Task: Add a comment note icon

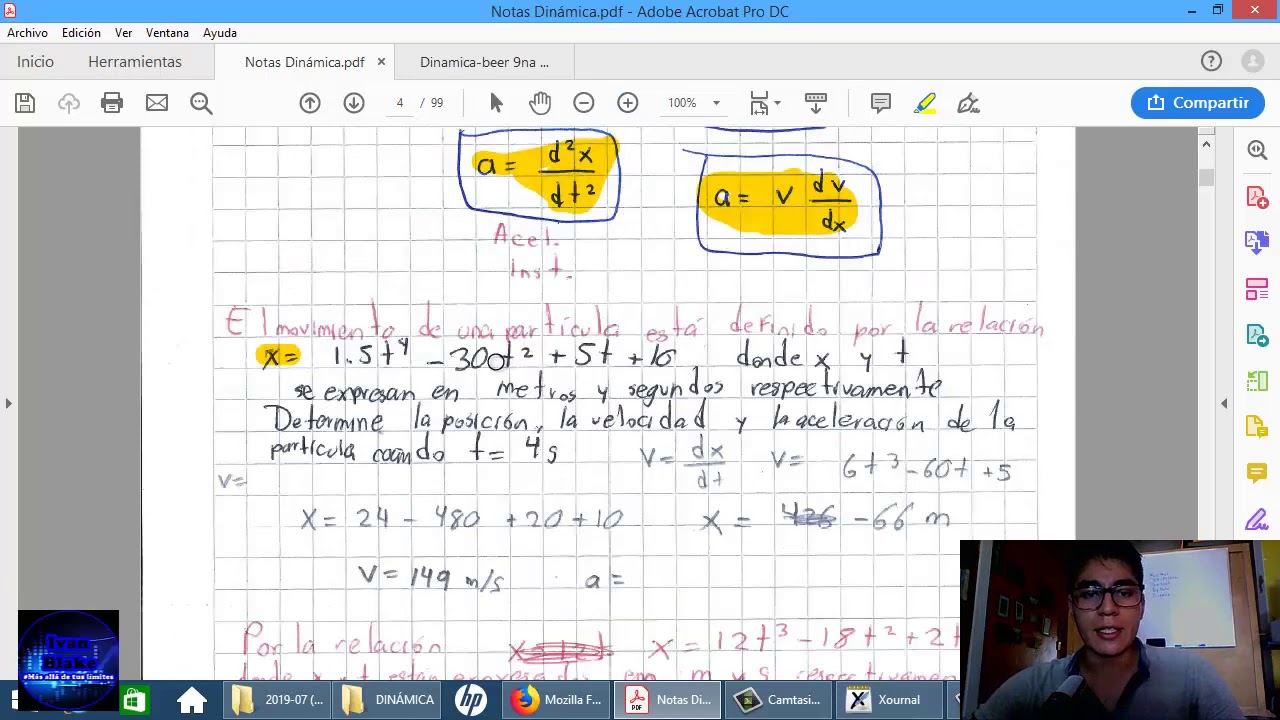Action: 881,103
